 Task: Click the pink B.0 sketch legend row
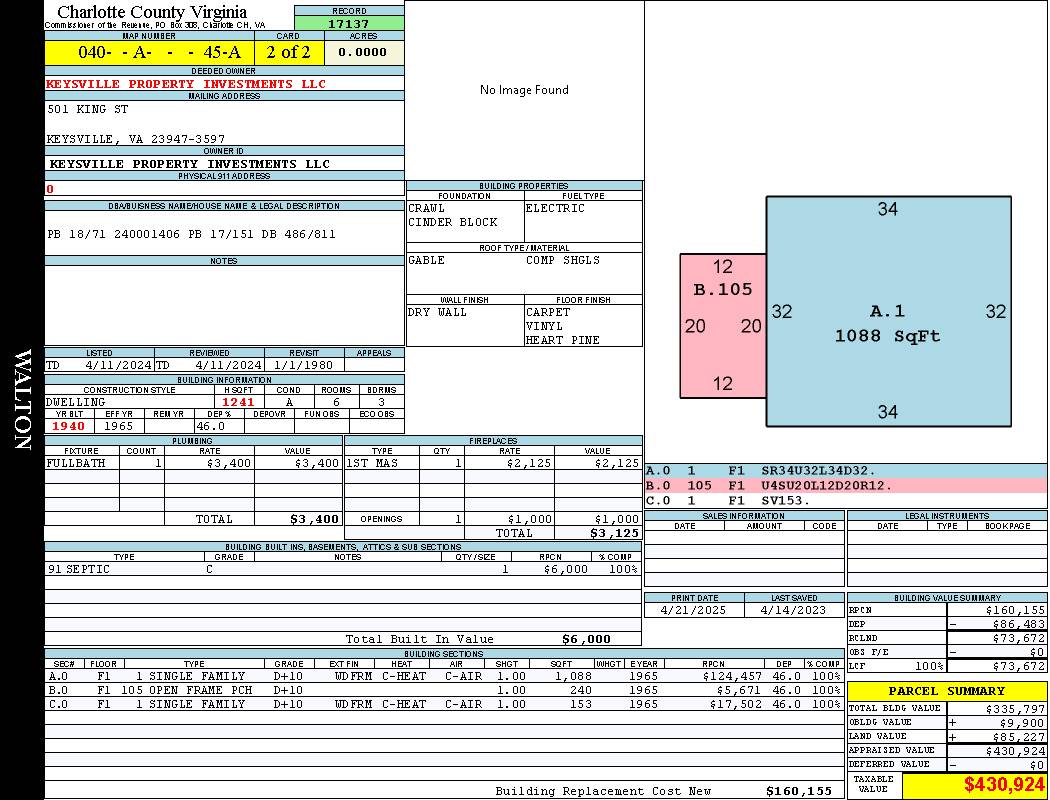(x=845, y=485)
